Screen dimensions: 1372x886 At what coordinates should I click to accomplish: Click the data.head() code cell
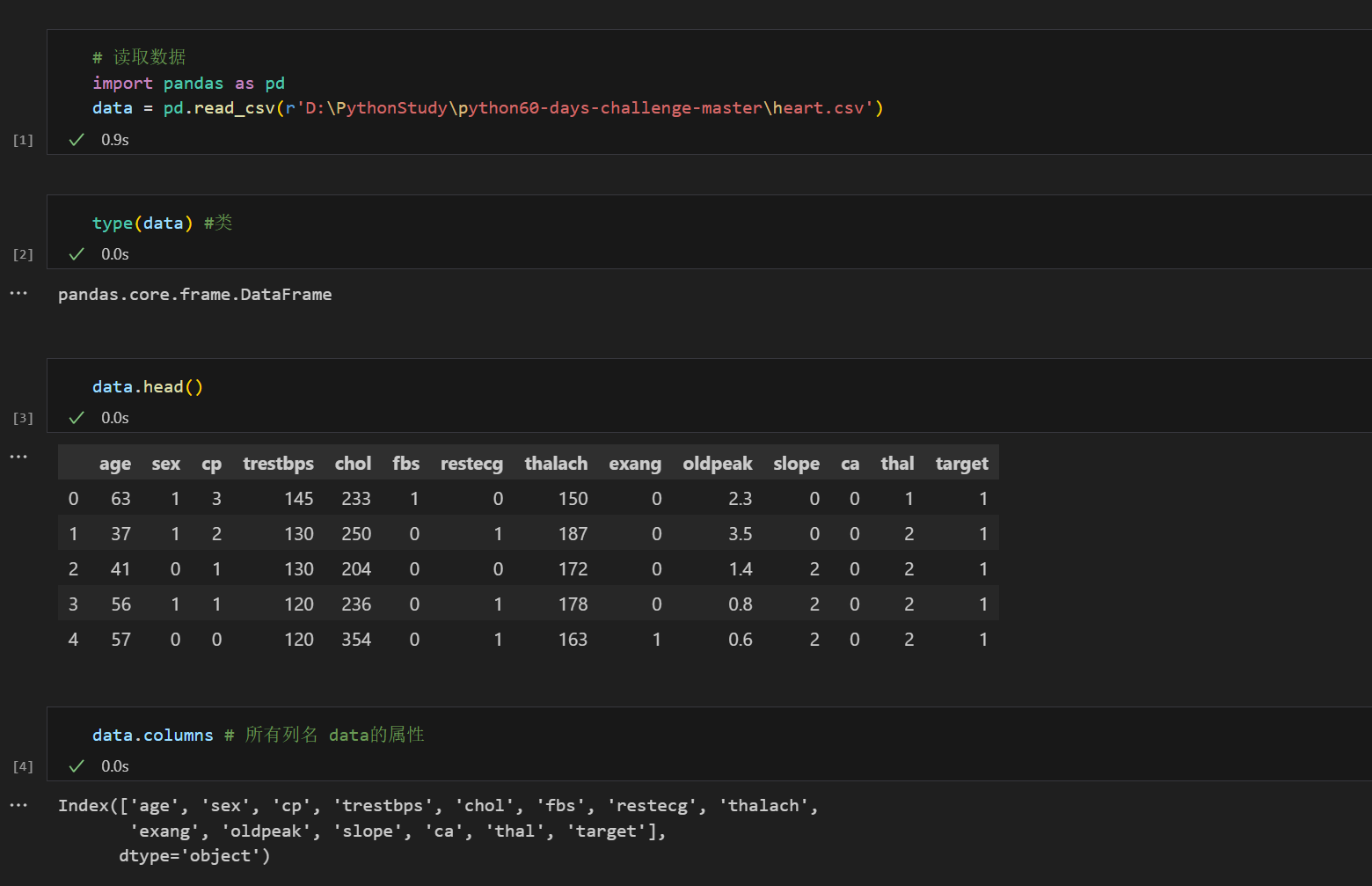point(148,386)
